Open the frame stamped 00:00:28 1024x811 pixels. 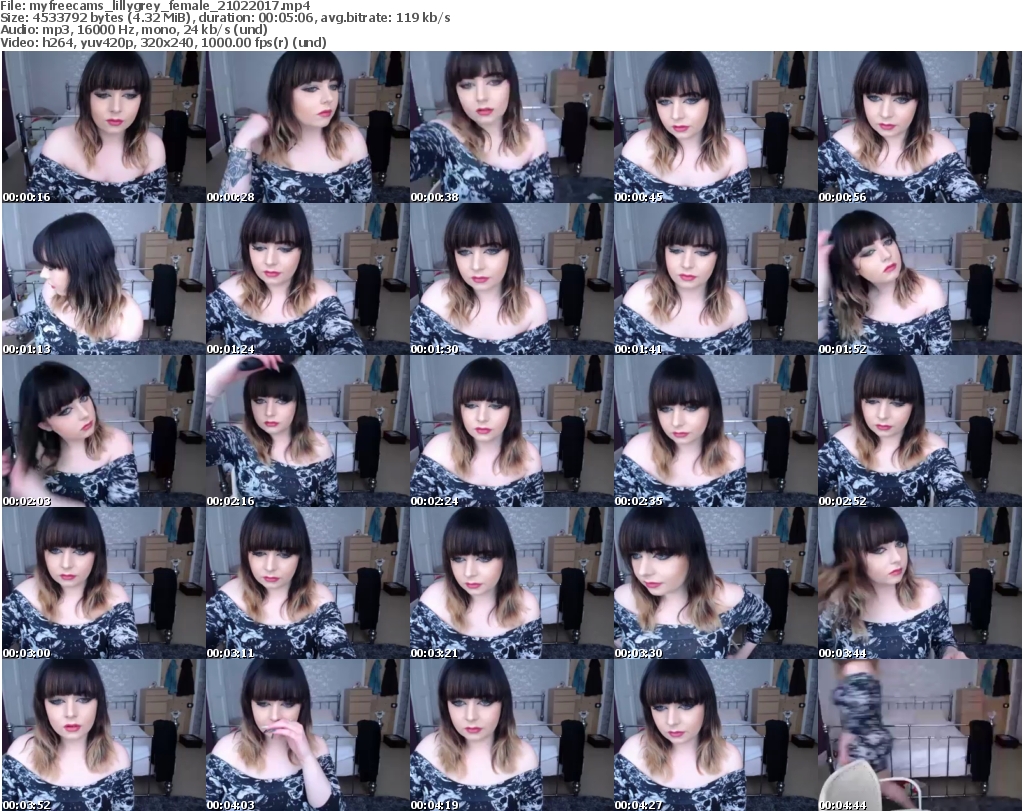coord(307,127)
